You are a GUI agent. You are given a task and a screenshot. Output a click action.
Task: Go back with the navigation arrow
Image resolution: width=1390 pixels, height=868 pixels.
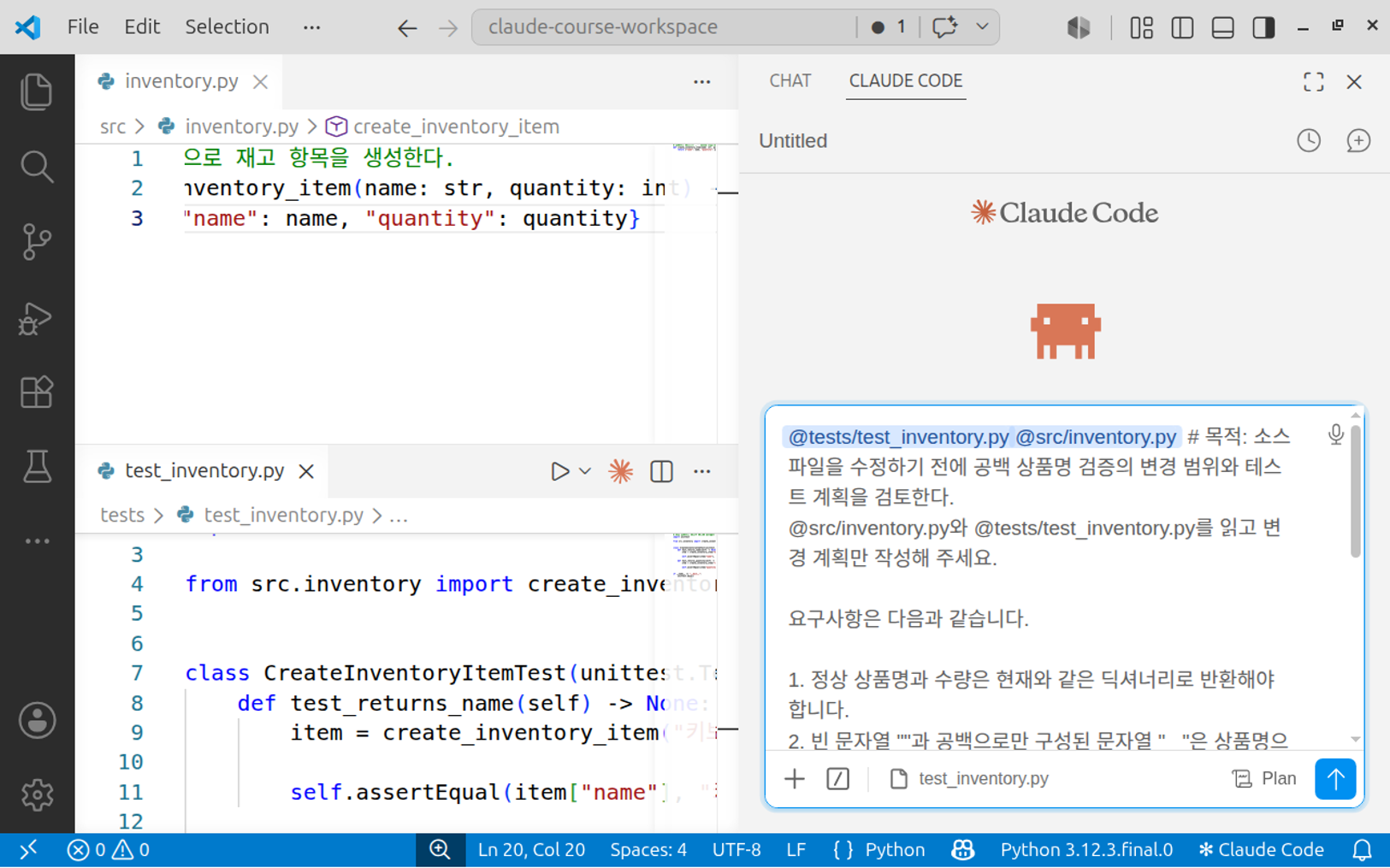coord(407,28)
